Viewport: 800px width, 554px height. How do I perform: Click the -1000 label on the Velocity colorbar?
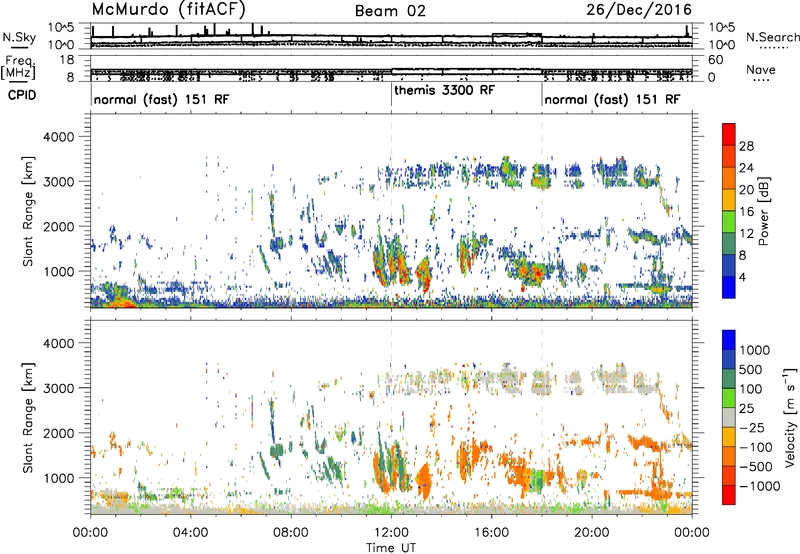pos(759,486)
